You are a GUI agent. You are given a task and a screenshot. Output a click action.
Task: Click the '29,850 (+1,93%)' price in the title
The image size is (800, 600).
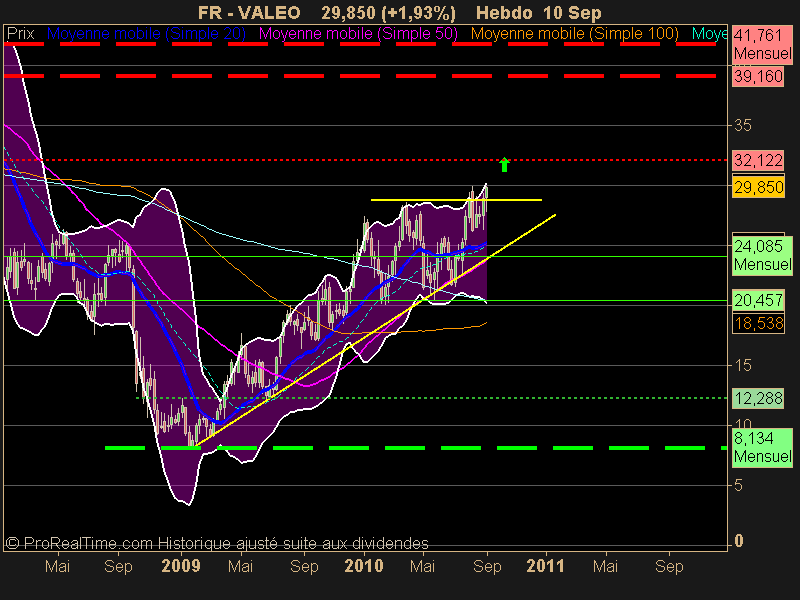[388, 12]
